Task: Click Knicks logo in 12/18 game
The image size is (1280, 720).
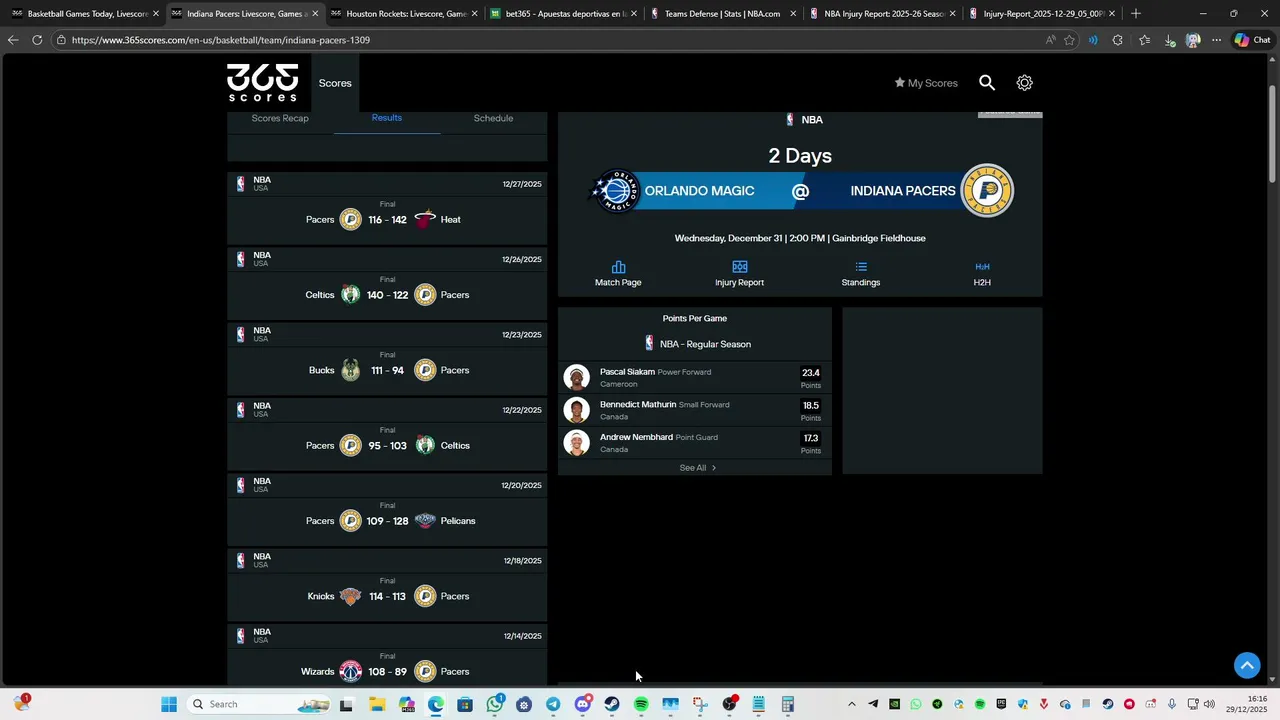Action: pos(350,596)
